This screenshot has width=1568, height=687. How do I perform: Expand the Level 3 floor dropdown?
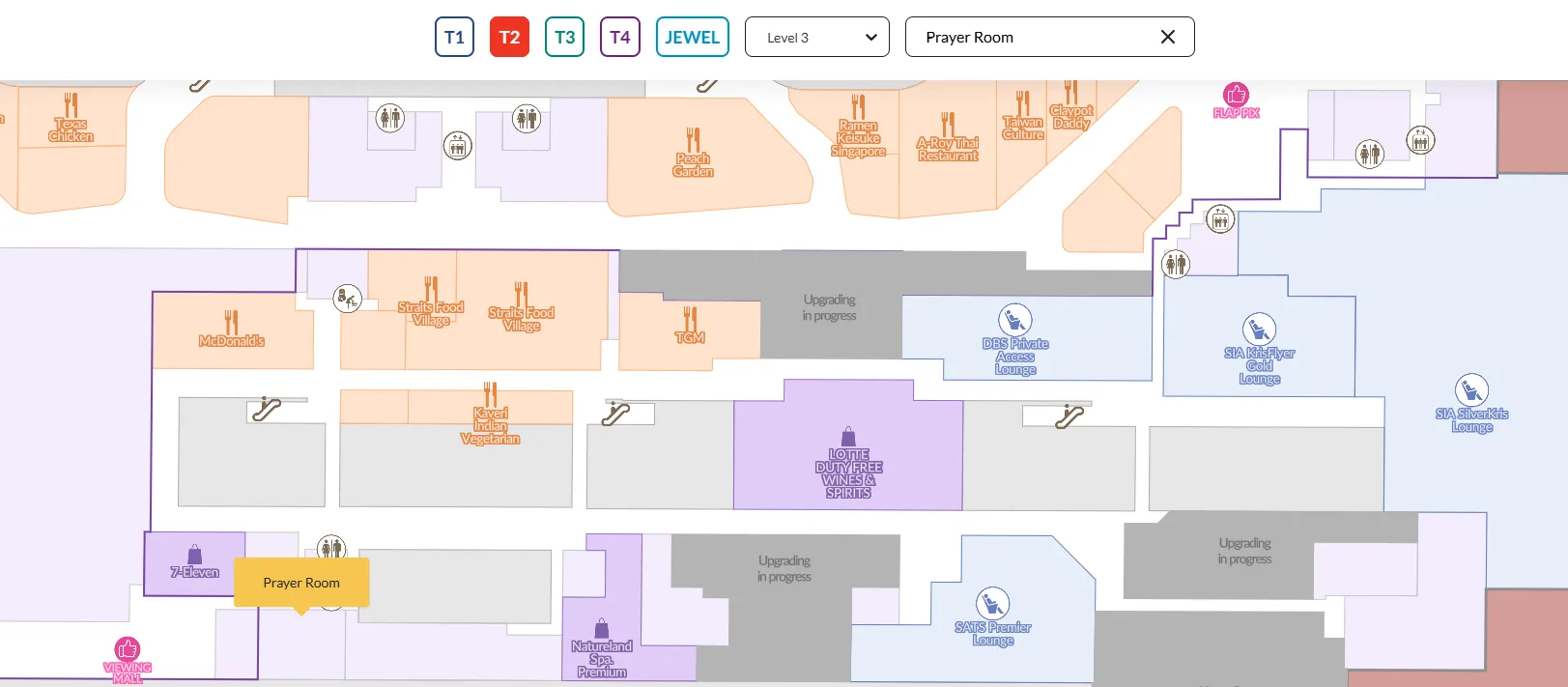(x=817, y=38)
